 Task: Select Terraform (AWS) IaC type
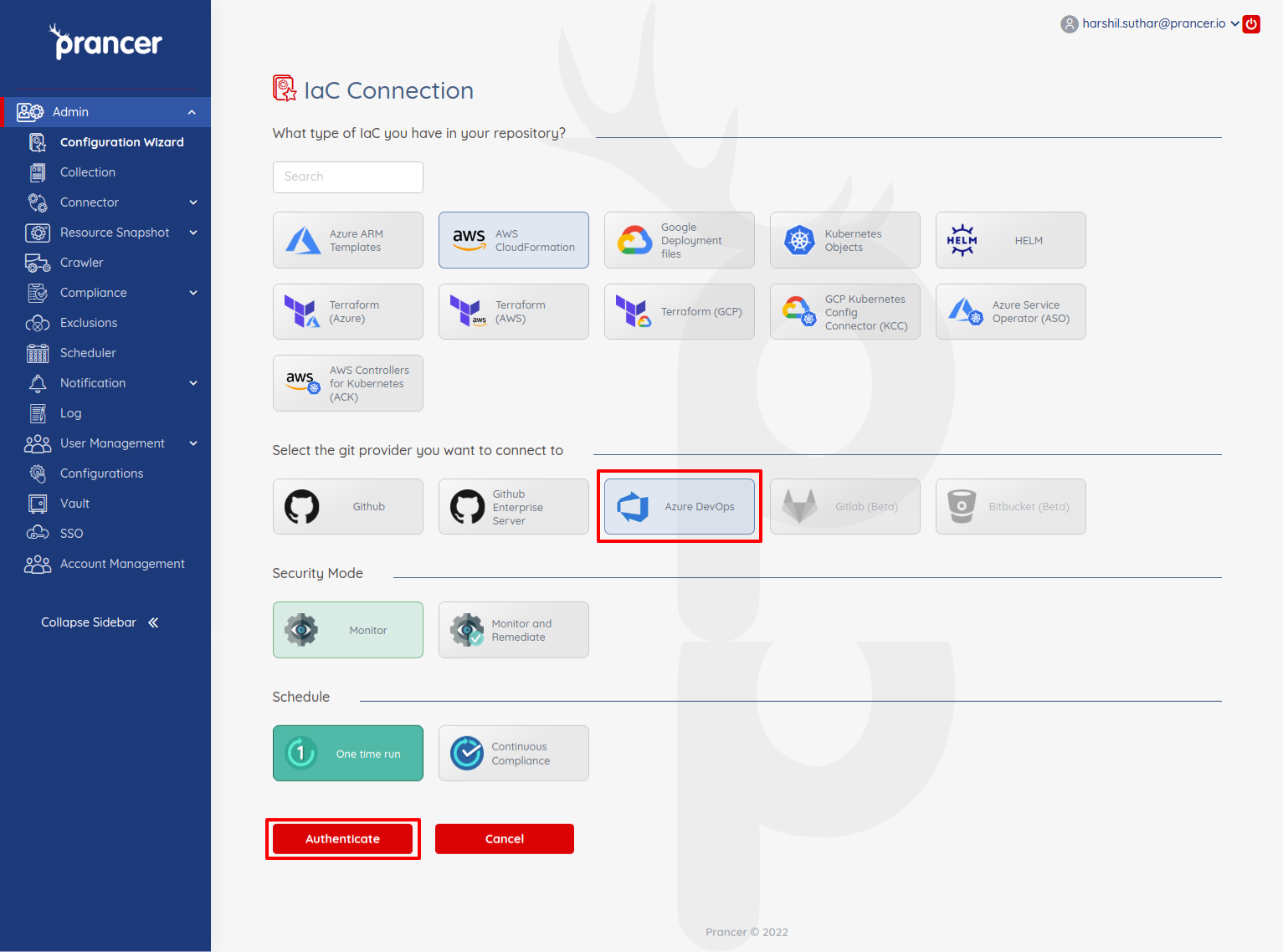(x=514, y=311)
